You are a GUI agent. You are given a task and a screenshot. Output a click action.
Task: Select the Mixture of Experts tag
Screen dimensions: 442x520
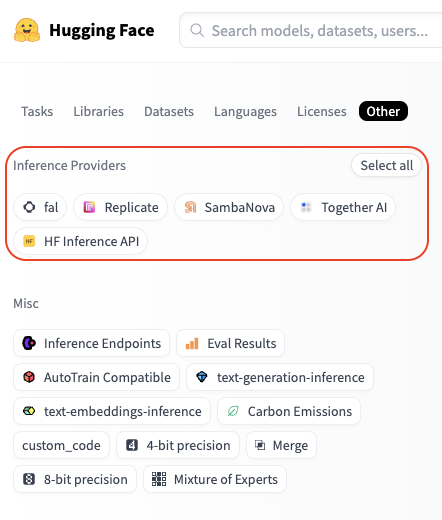(215, 479)
